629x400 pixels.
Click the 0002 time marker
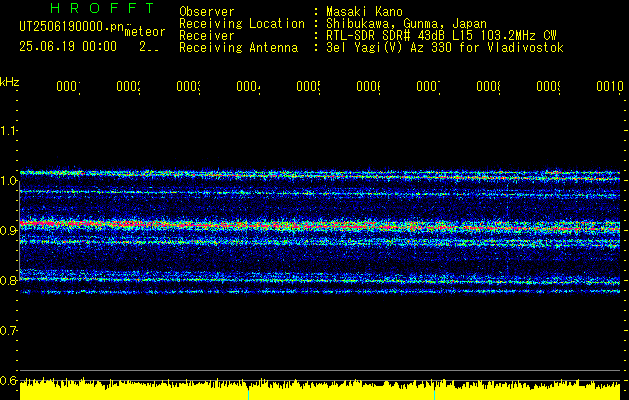[x=128, y=86]
